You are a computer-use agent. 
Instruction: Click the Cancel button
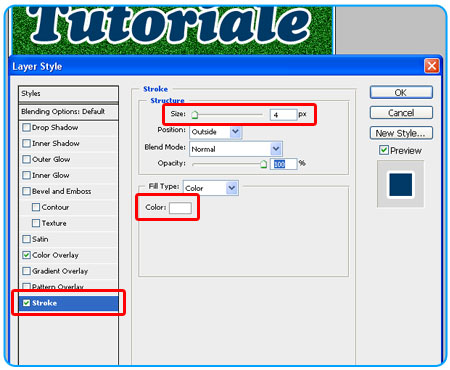point(401,113)
